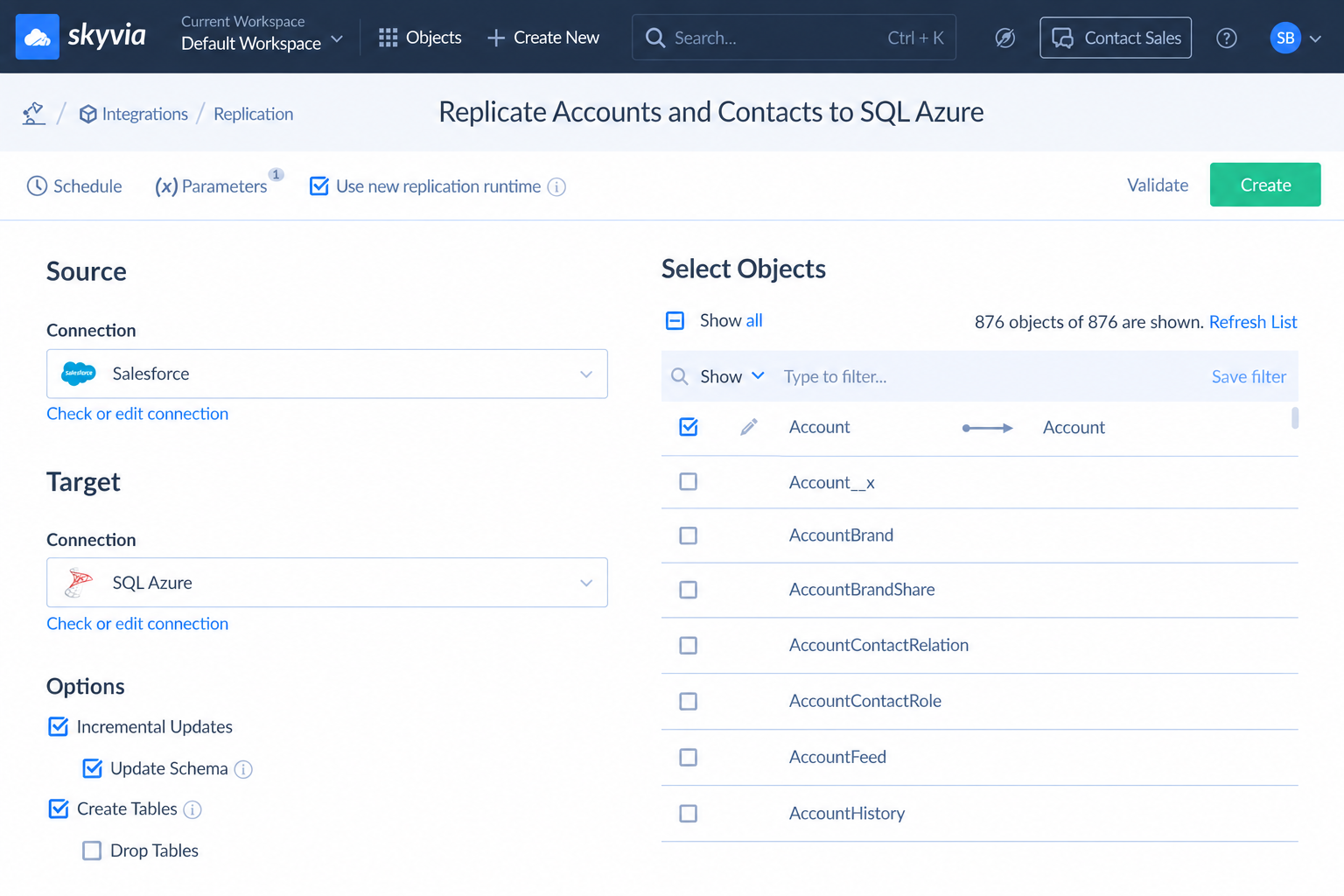Uncheck the Account object checkbox
The width and height of the screenshot is (1344, 896).
pos(689,427)
